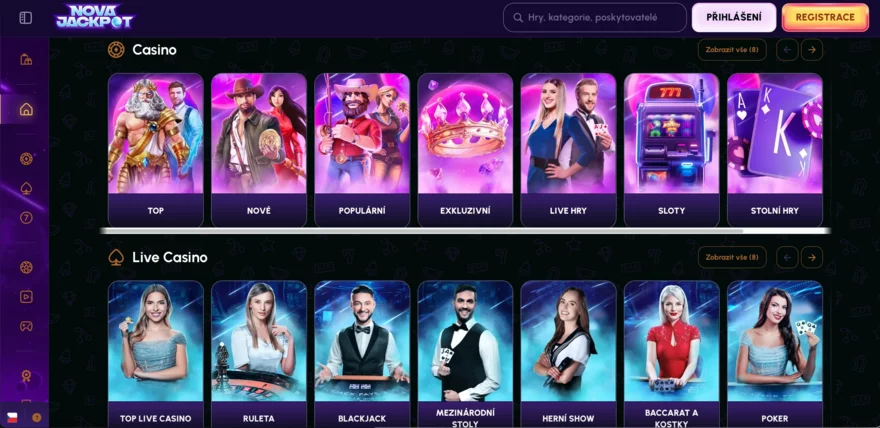This screenshot has height=428, width=880.
Task: Toggle the sidebar panel icon
Action: point(26,18)
